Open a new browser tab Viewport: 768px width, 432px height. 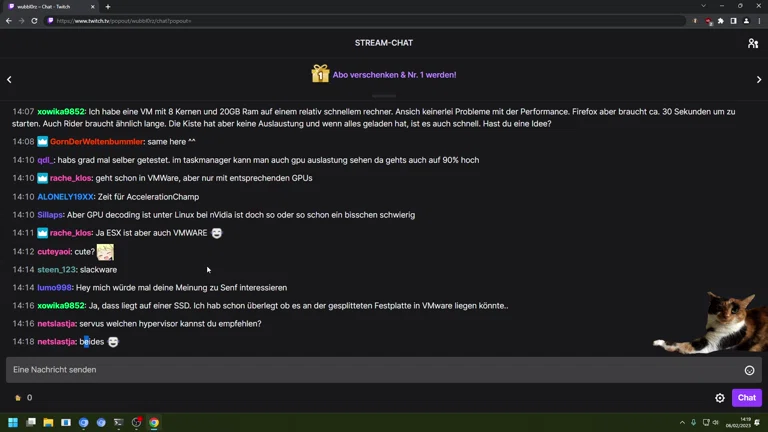click(x=108, y=6)
